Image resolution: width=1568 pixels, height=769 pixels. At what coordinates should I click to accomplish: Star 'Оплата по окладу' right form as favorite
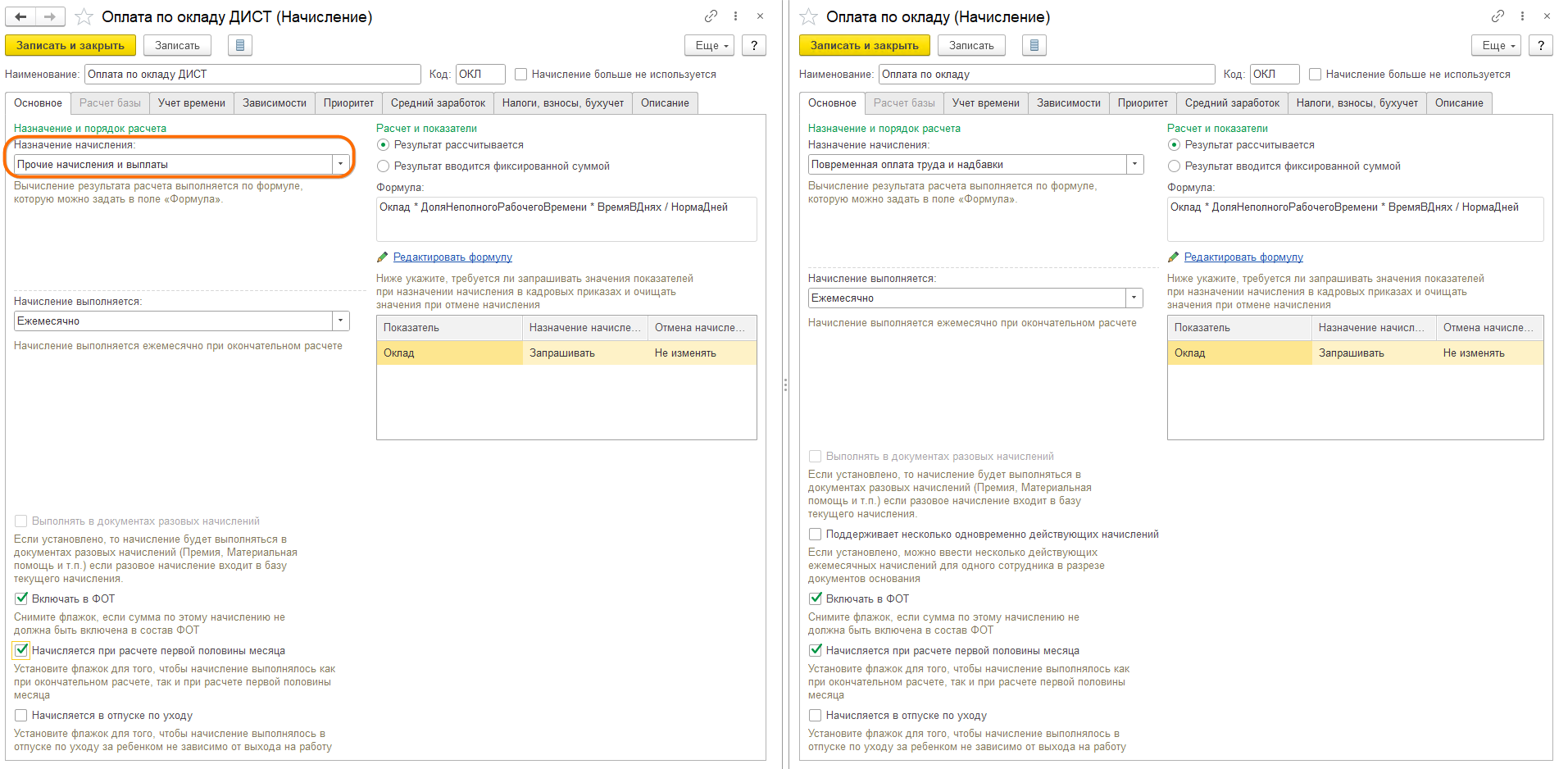click(808, 16)
